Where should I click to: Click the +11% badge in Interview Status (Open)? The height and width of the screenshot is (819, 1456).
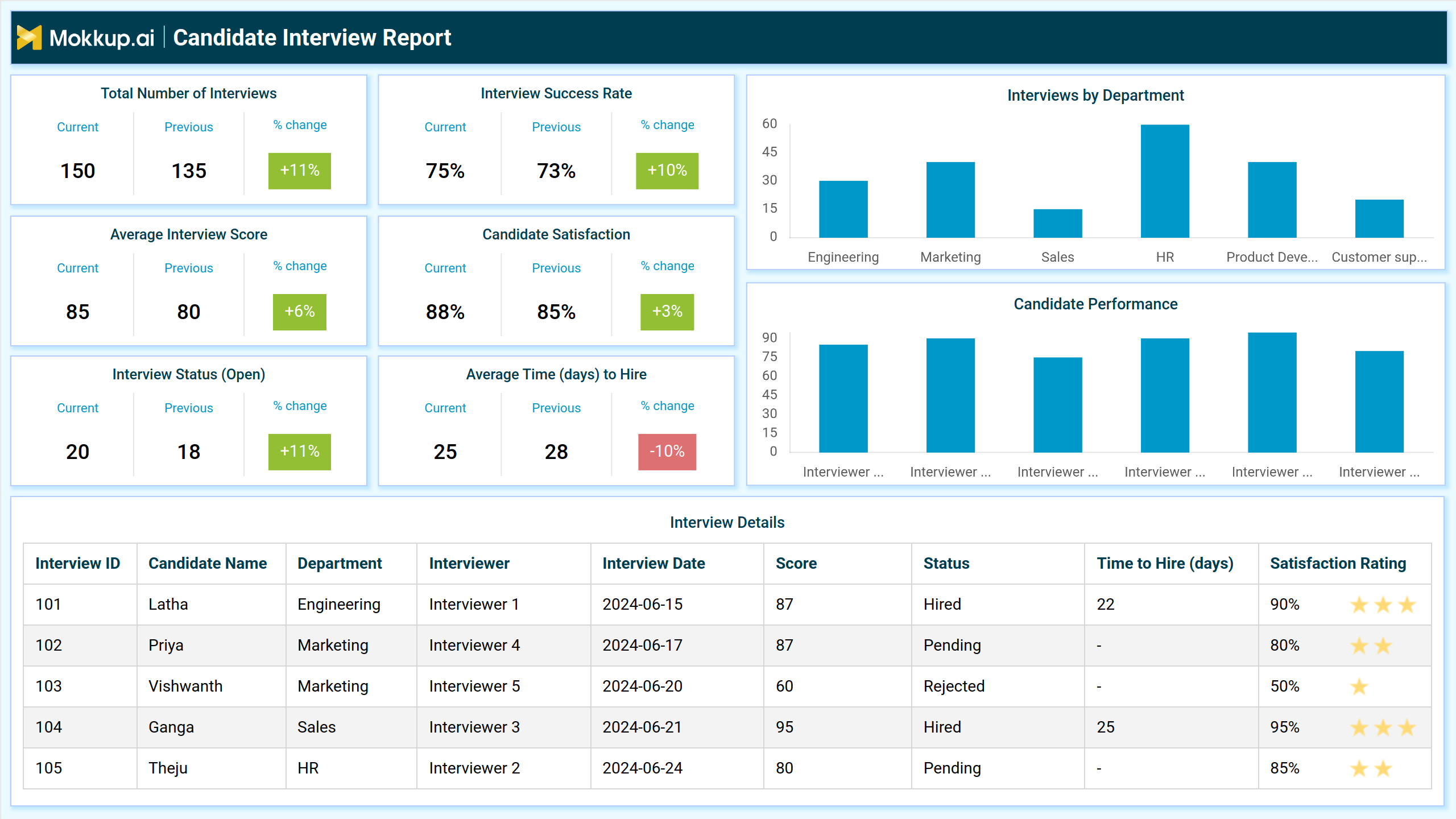point(300,452)
